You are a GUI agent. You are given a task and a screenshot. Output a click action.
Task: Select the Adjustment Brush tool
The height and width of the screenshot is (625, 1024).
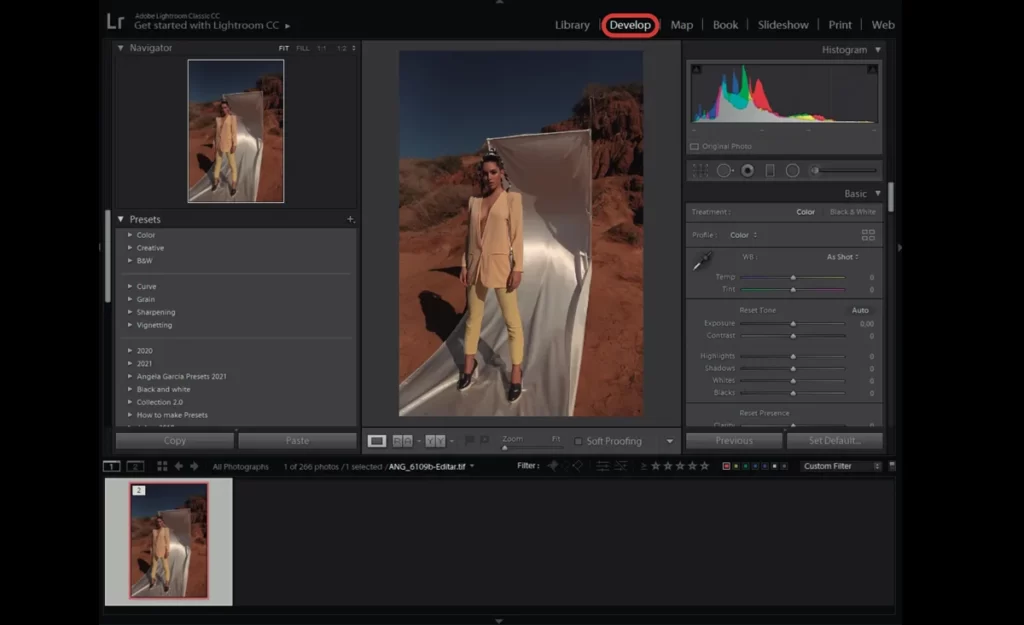click(844, 170)
